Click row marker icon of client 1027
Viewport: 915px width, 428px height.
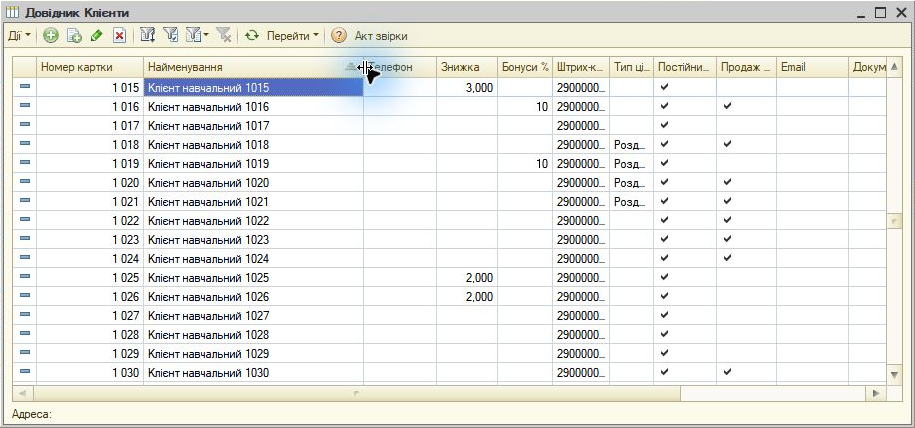tap(25, 314)
